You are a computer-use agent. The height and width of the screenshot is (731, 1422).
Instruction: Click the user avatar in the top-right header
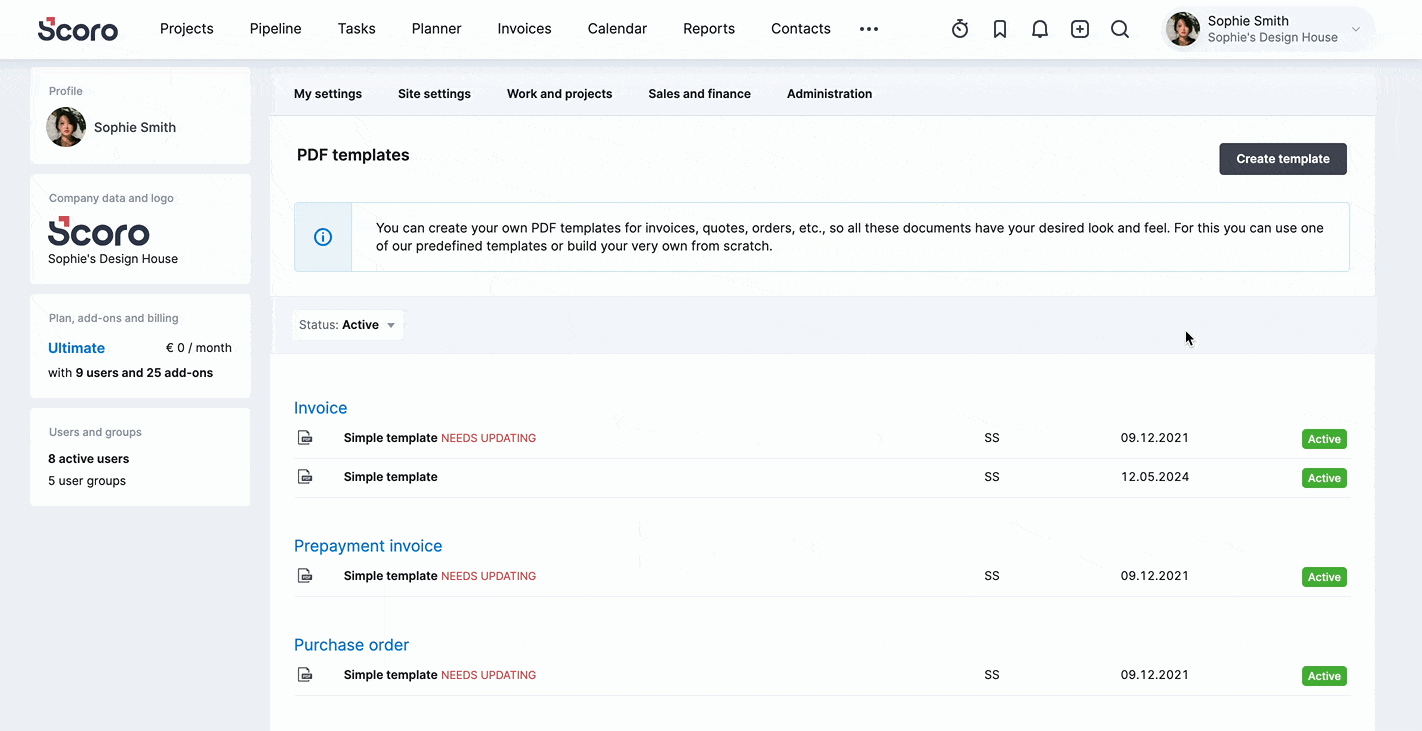[1183, 29]
